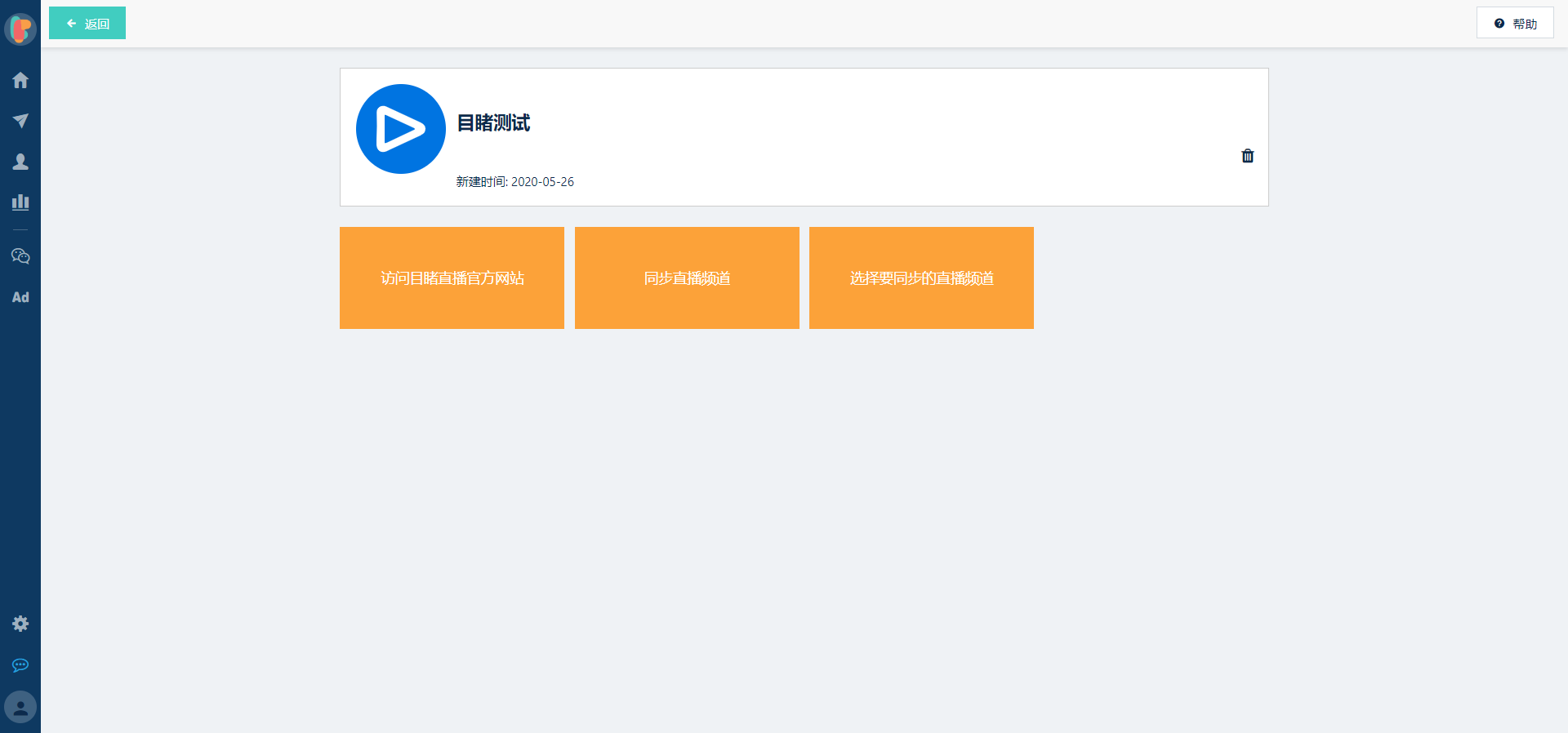1568x733 pixels.
Task: Open the Home page from sidebar
Action: pyautogui.click(x=20, y=80)
